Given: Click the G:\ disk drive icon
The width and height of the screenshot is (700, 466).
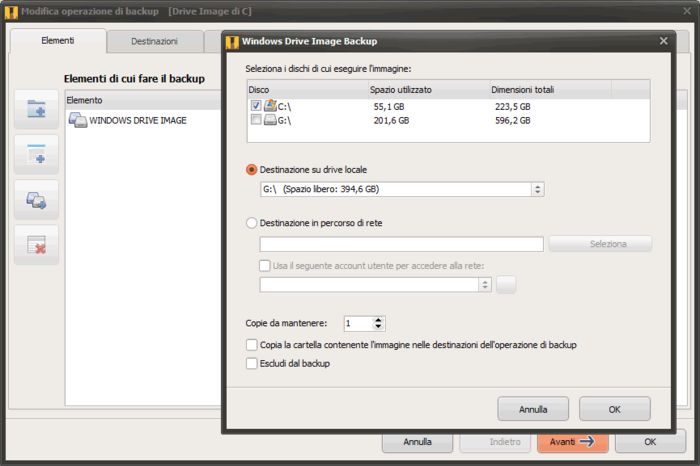Looking at the screenshot, I should (270, 120).
